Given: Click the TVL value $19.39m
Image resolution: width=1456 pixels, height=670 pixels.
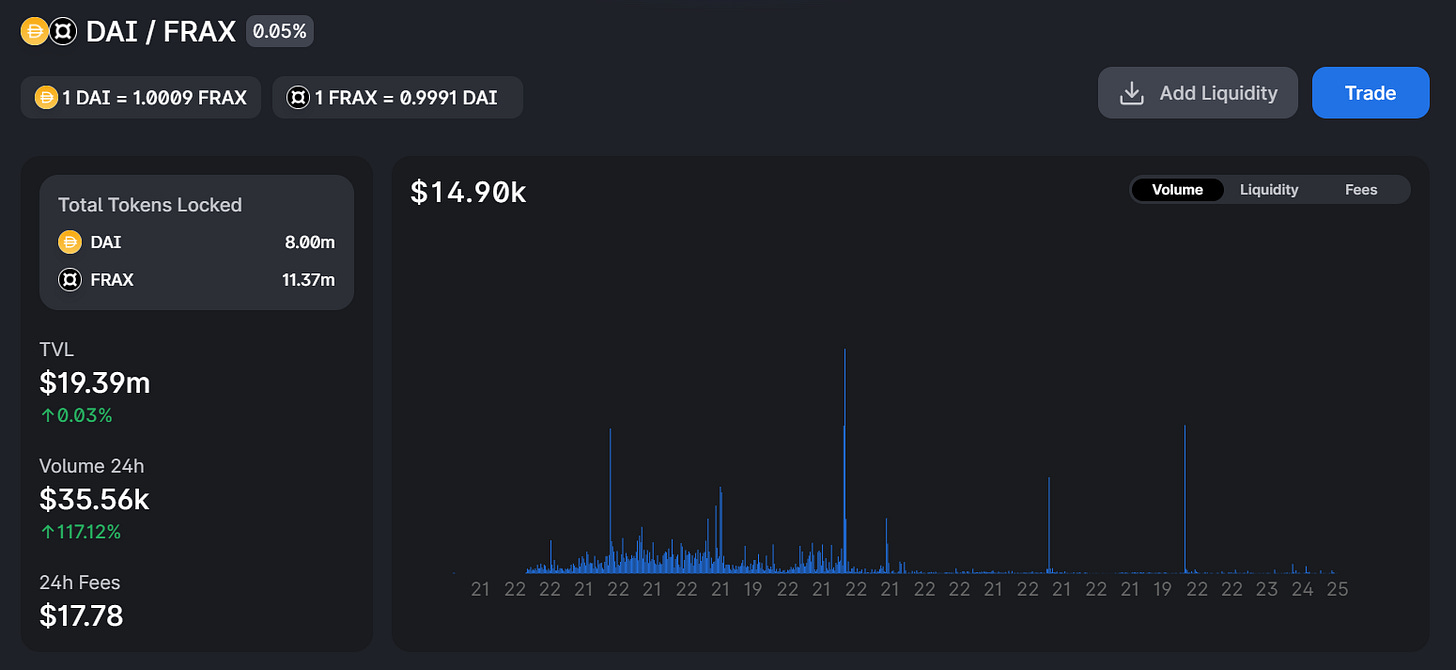Looking at the screenshot, I should click(95, 382).
